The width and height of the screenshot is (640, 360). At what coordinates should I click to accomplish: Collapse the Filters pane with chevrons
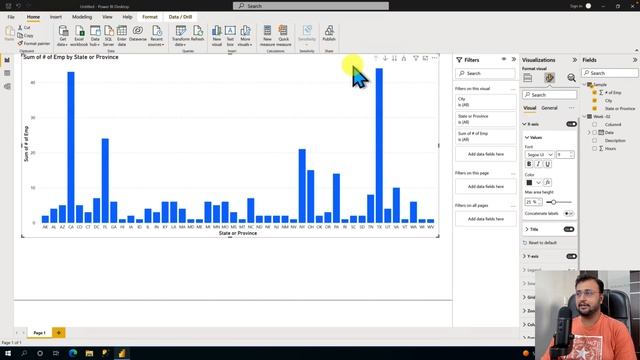point(513,60)
